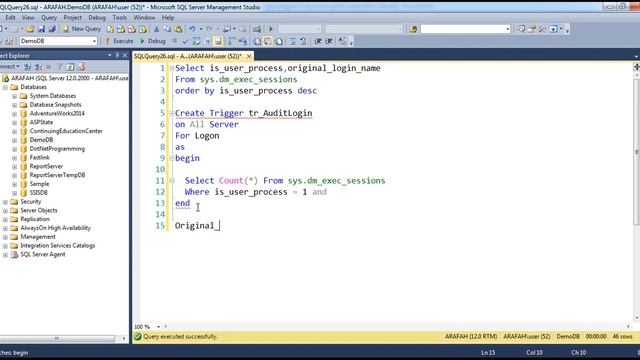Click the Undo arrow icon
Screen dimensions: 640x360
pyautogui.click(x=192, y=29)
